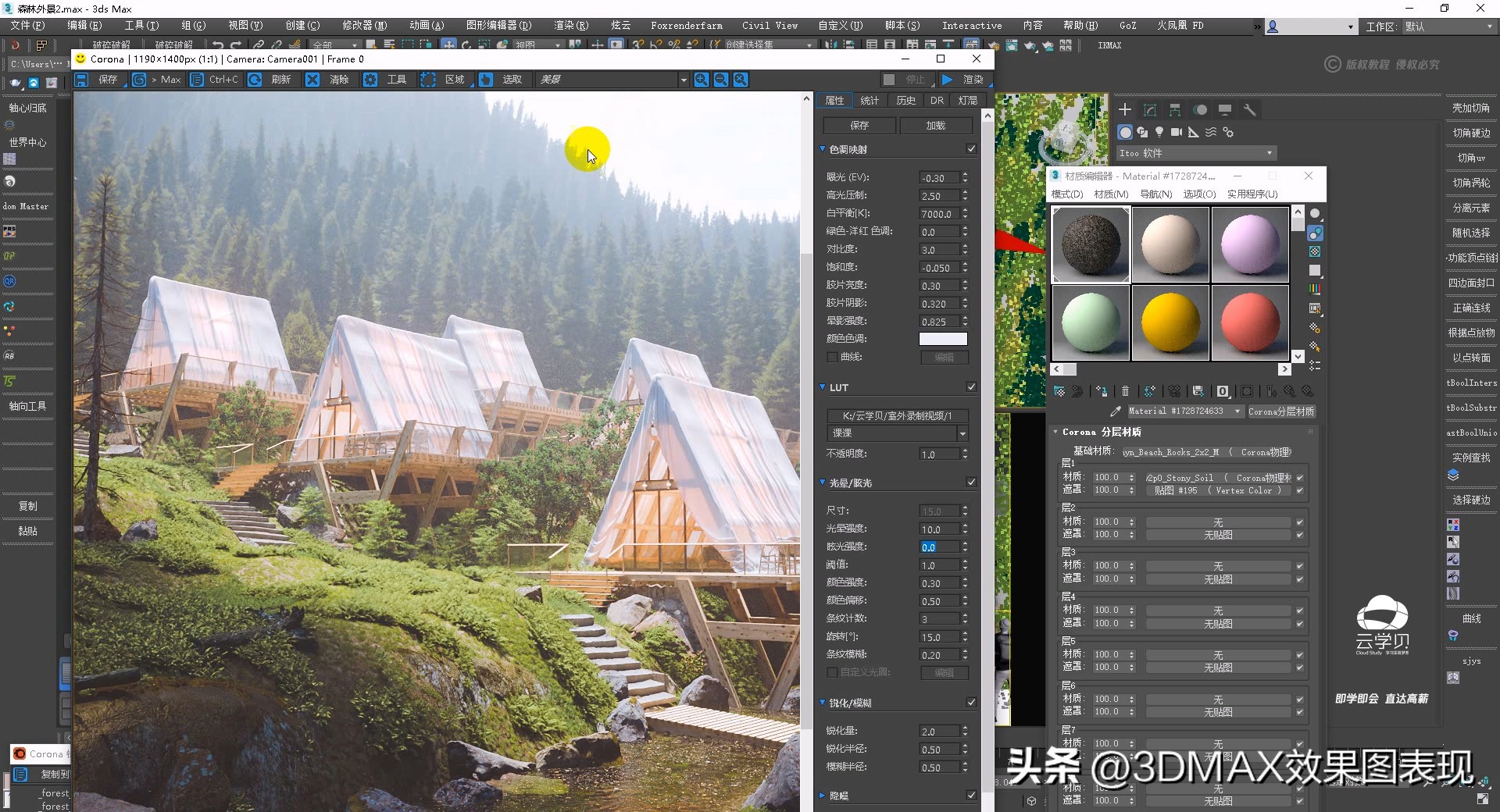Open Get Material icon in material editor

1059,391
